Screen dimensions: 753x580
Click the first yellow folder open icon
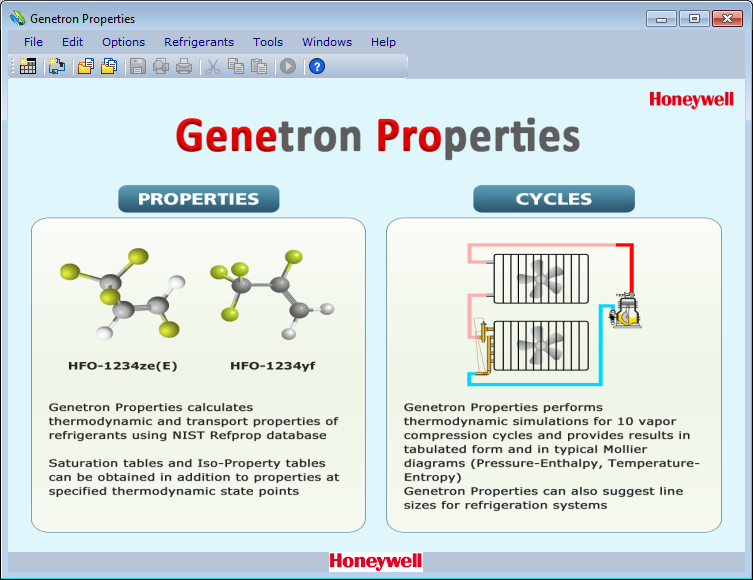pos(86,67)
